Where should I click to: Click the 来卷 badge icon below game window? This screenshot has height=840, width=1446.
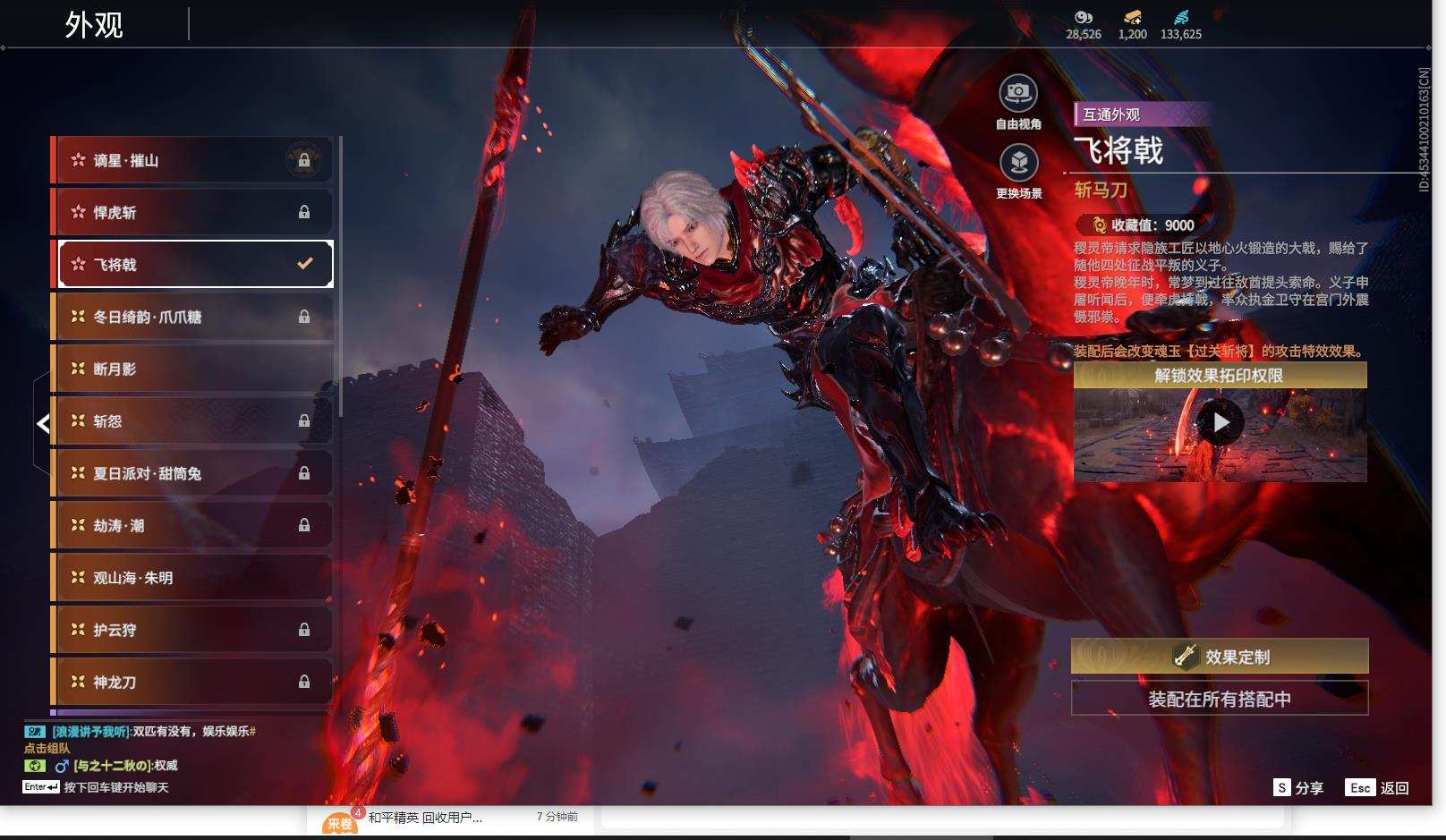click(x=340, y=822)
